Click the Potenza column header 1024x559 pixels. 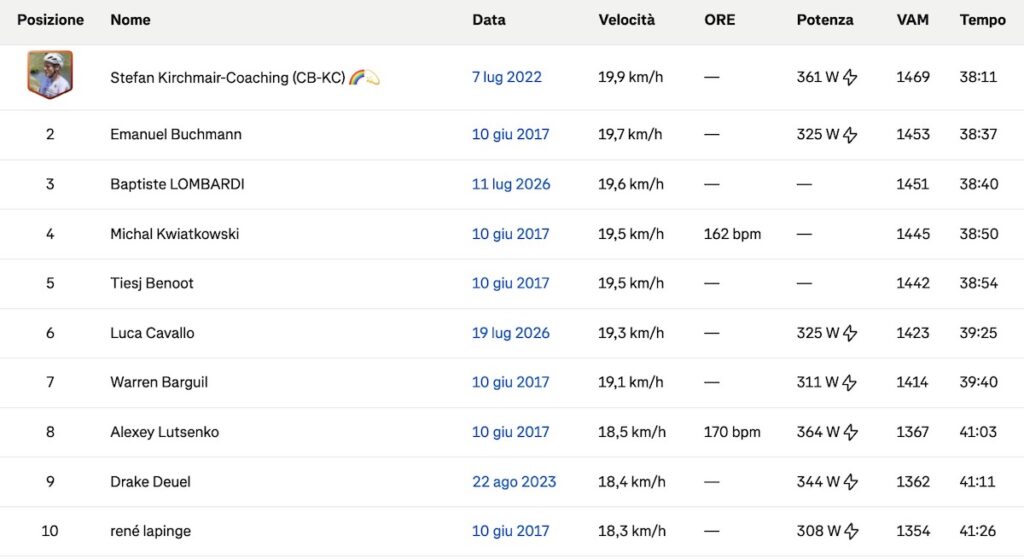click(825, 20)
